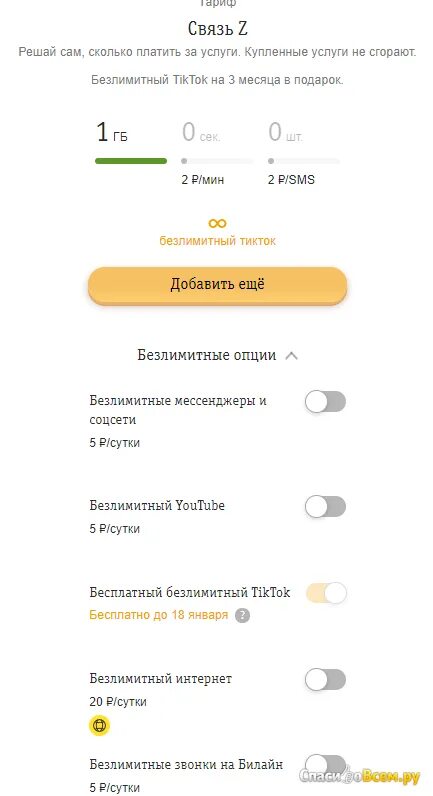Open the Безлимитные опции section header
The height and width of the screenshot is (796, 433).
(207, 355)
